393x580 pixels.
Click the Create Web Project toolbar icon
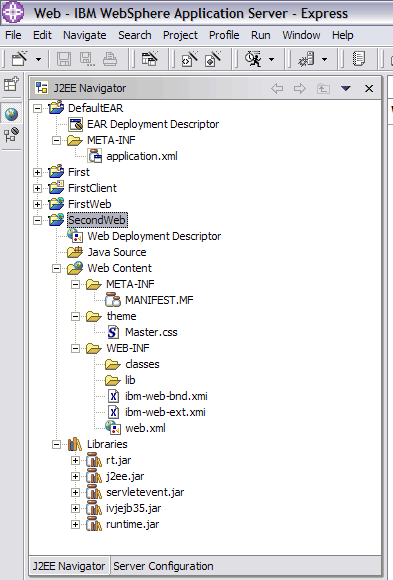[x=150, y=59]
